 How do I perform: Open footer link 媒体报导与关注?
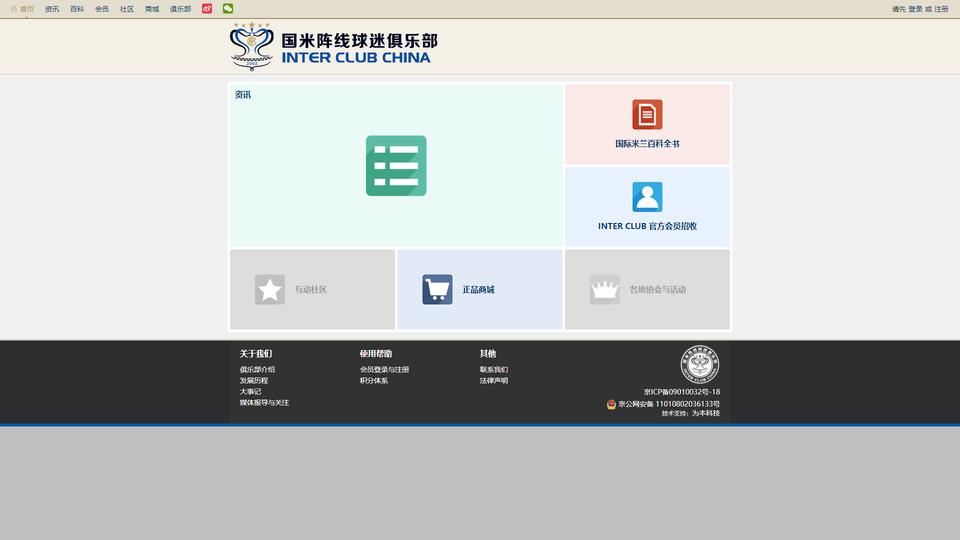click(x=264, y=403)
